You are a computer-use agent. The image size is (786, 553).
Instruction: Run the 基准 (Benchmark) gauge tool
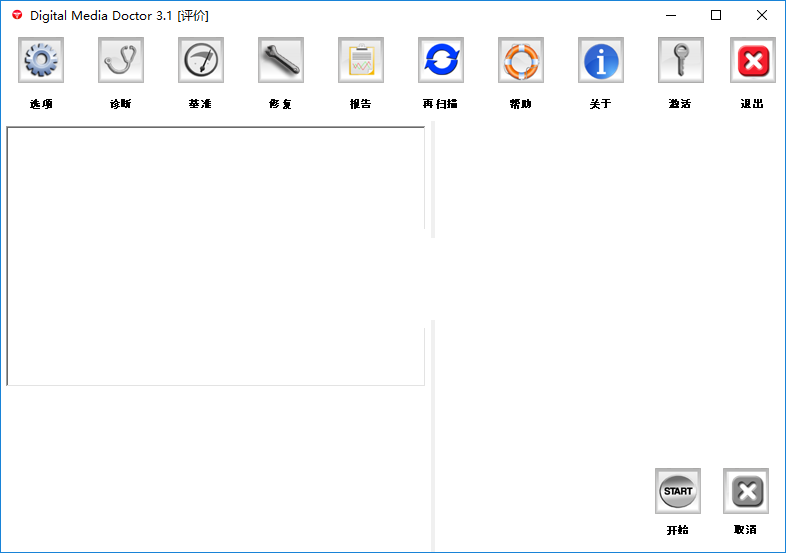coord(201,61)
